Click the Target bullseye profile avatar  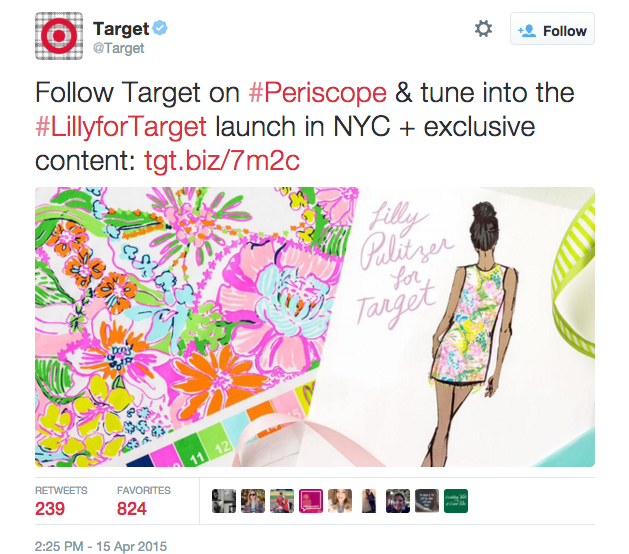[x=59, y=36]
